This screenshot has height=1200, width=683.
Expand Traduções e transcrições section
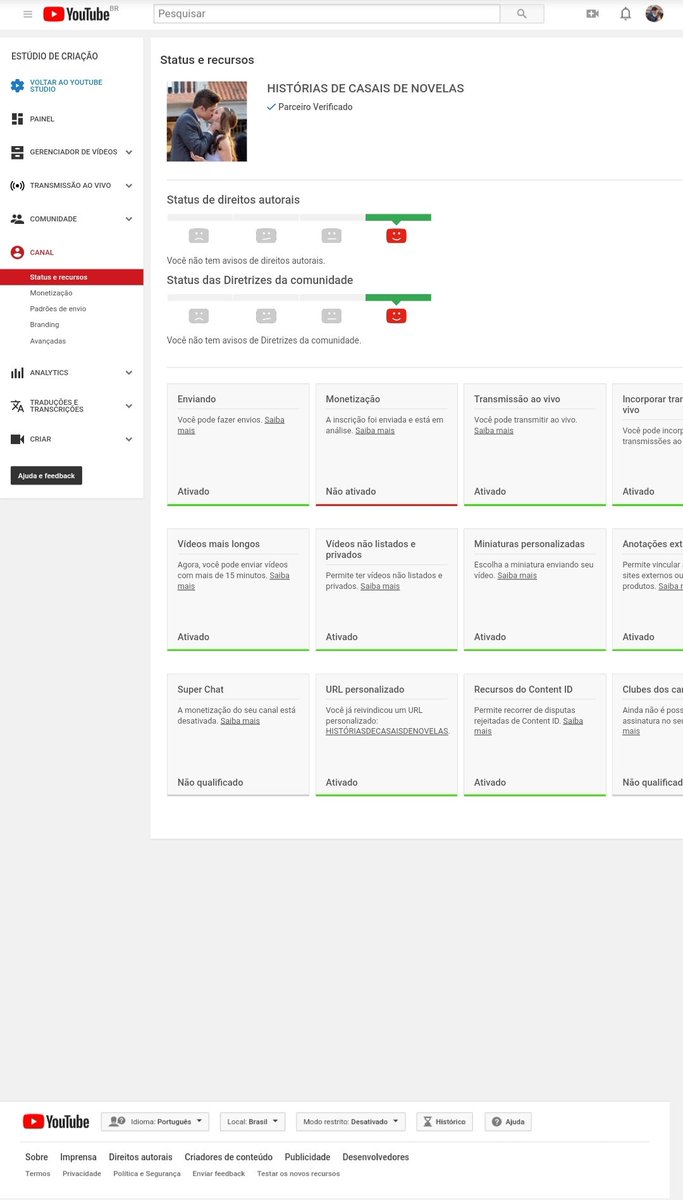[x=129, y=406]
